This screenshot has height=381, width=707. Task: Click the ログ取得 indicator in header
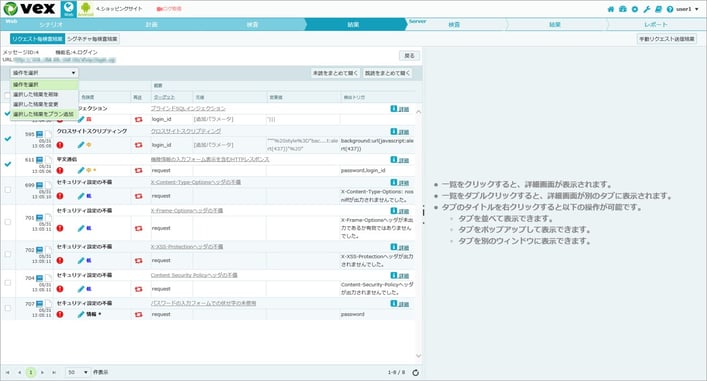coord(169,9)
